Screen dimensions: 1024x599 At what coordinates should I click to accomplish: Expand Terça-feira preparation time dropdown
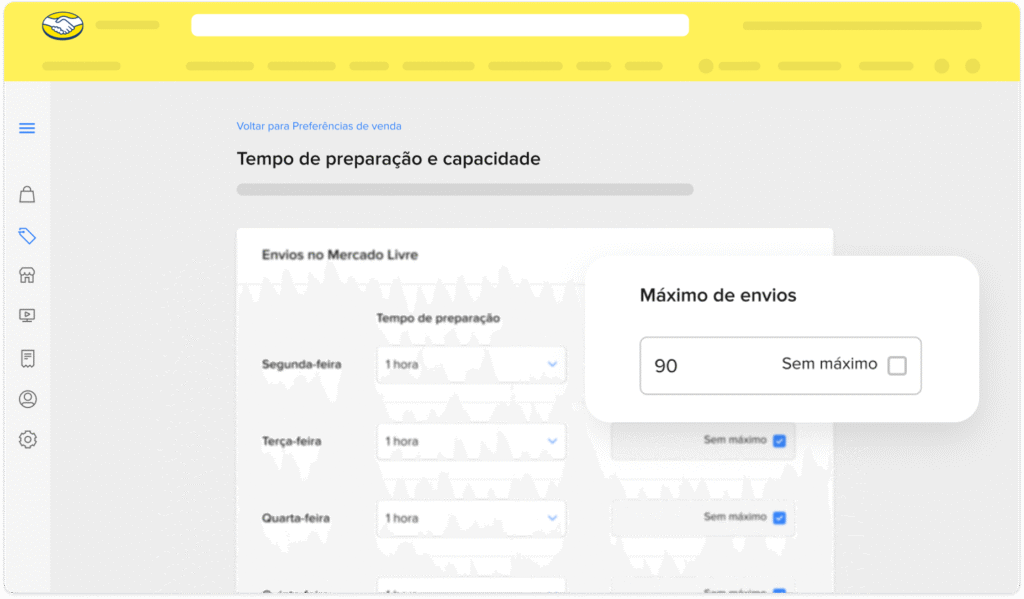point(471,442)
